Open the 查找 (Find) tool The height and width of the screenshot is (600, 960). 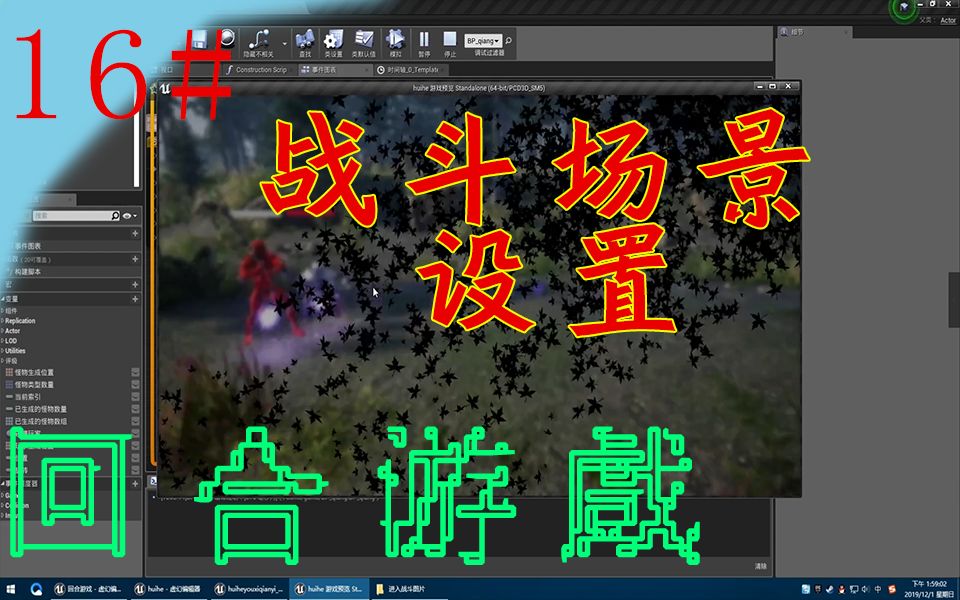tap(307, 38)
